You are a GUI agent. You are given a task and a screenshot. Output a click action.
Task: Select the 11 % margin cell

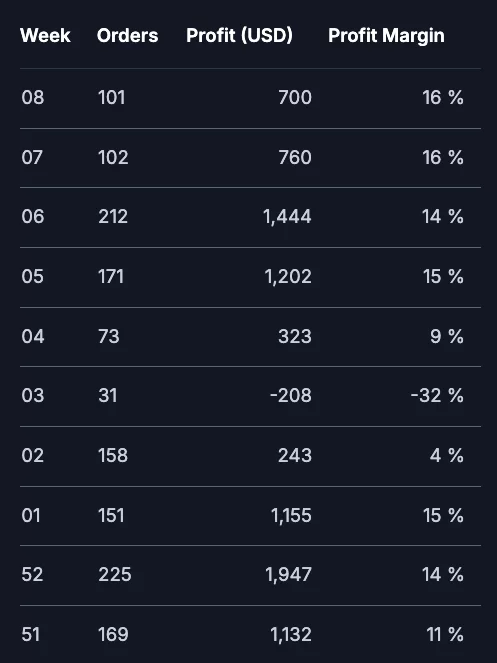pos(445,635)
